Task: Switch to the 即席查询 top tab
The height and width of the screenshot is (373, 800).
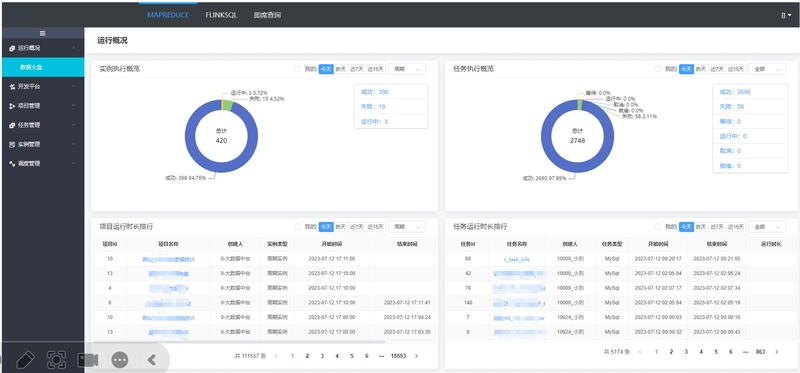Action: [x=267, y=15]
